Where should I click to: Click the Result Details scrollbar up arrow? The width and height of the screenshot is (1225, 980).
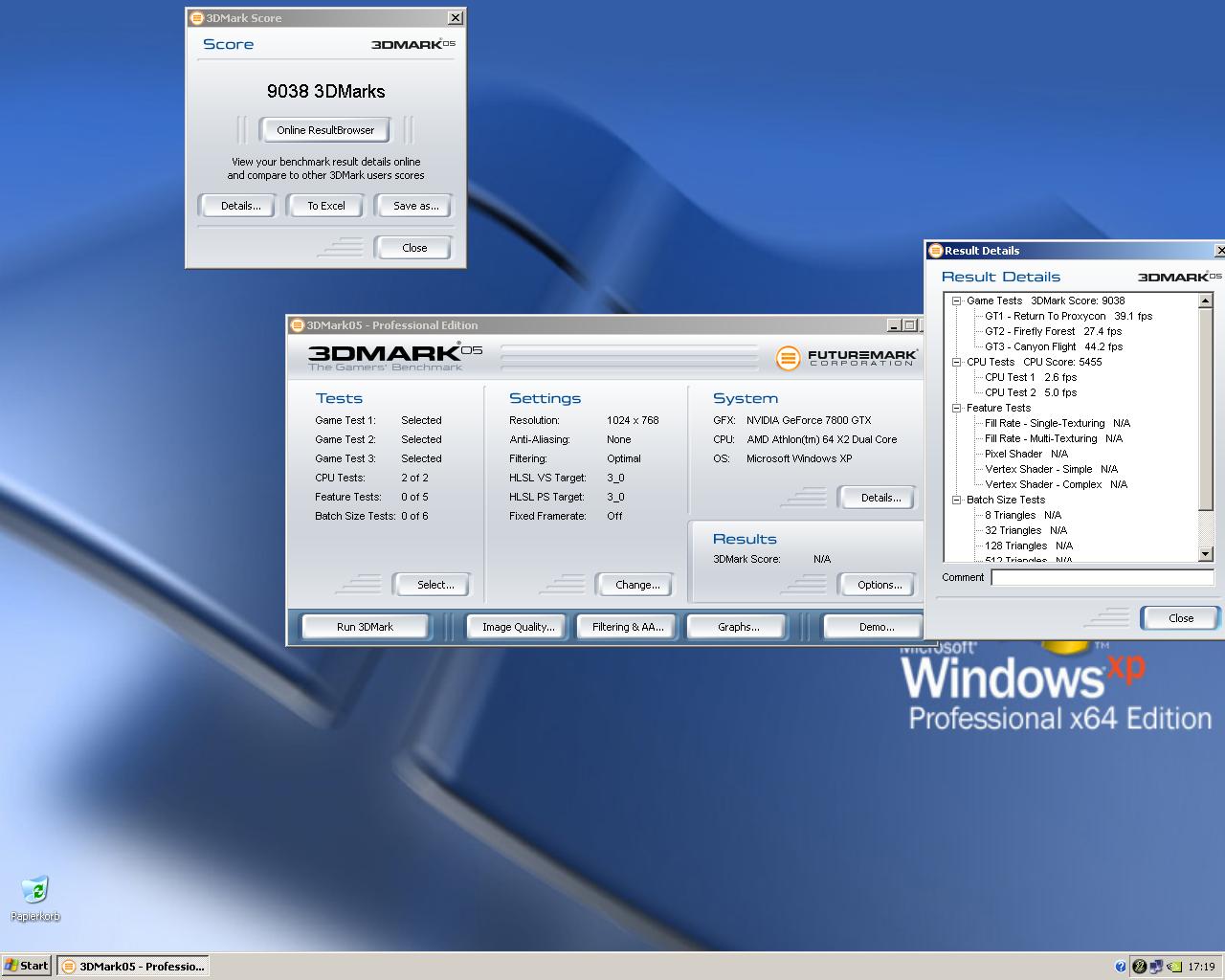click(x=1206, y=301)
